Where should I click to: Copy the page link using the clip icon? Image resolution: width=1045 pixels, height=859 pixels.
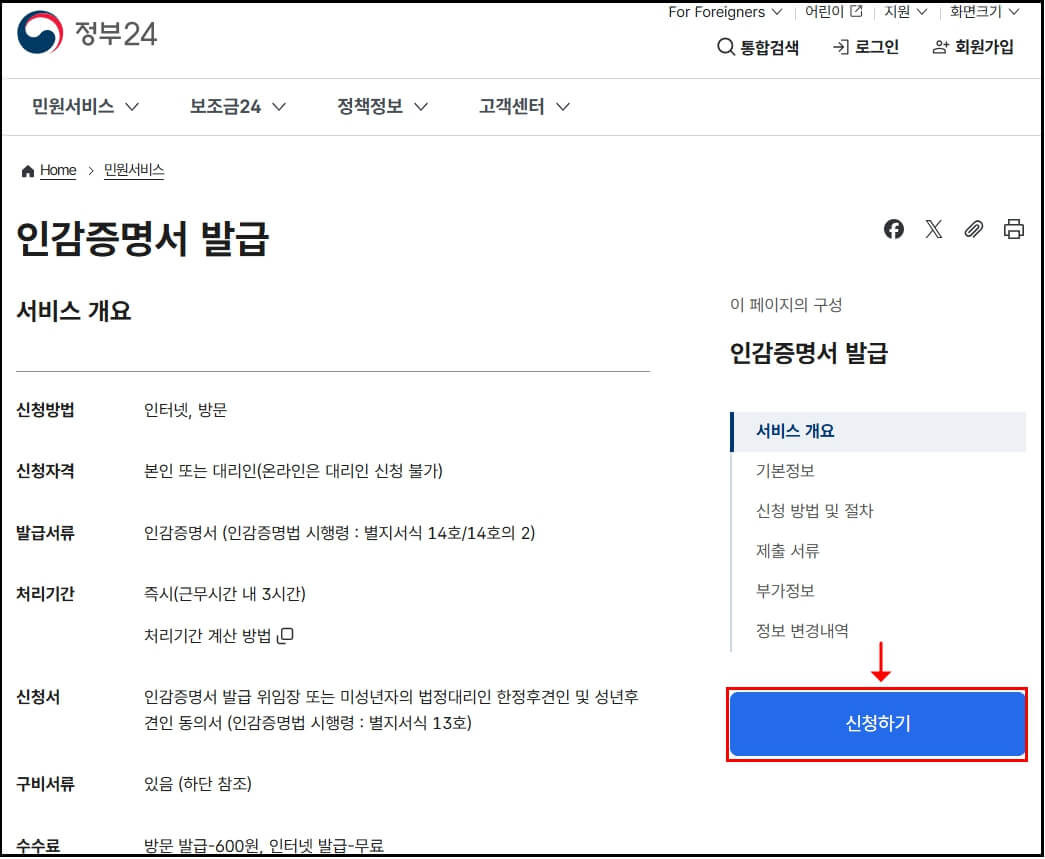(x=974, y=229)
